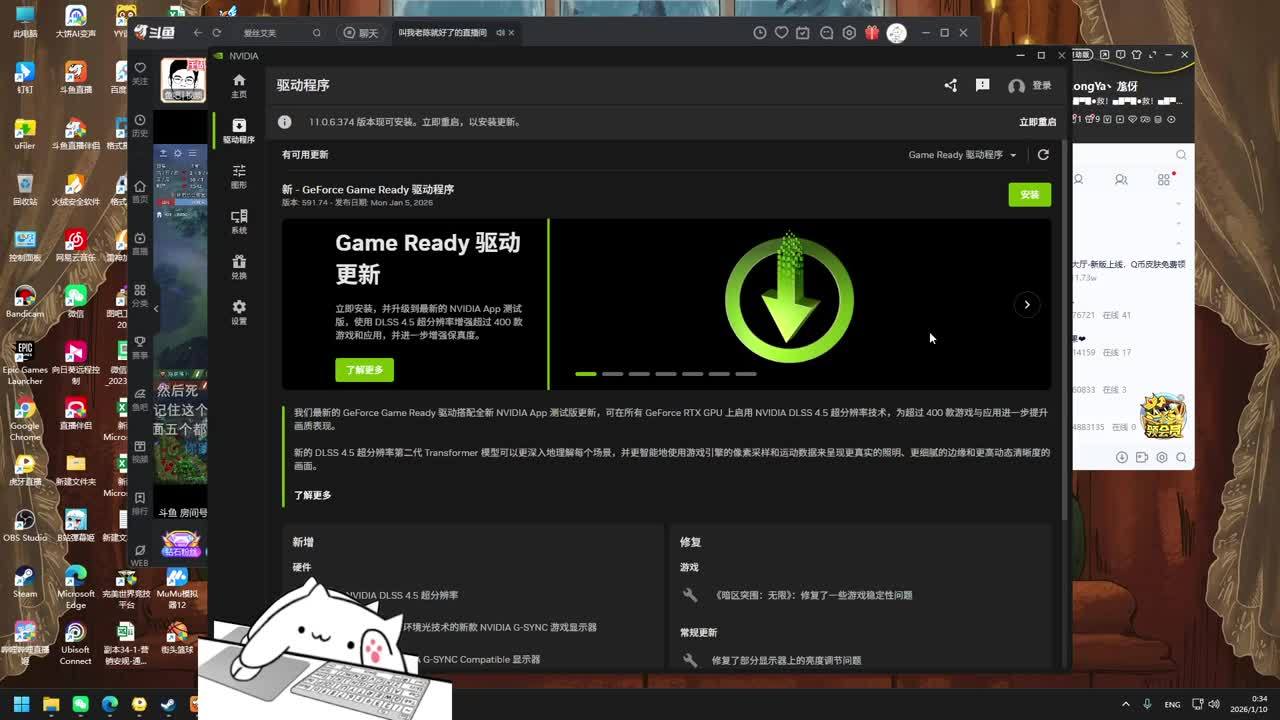The width and height of the screenshot is (1280, 720).
Task: Switch to the 聊天 chat tab in Douyu
Action: point(361,33)
